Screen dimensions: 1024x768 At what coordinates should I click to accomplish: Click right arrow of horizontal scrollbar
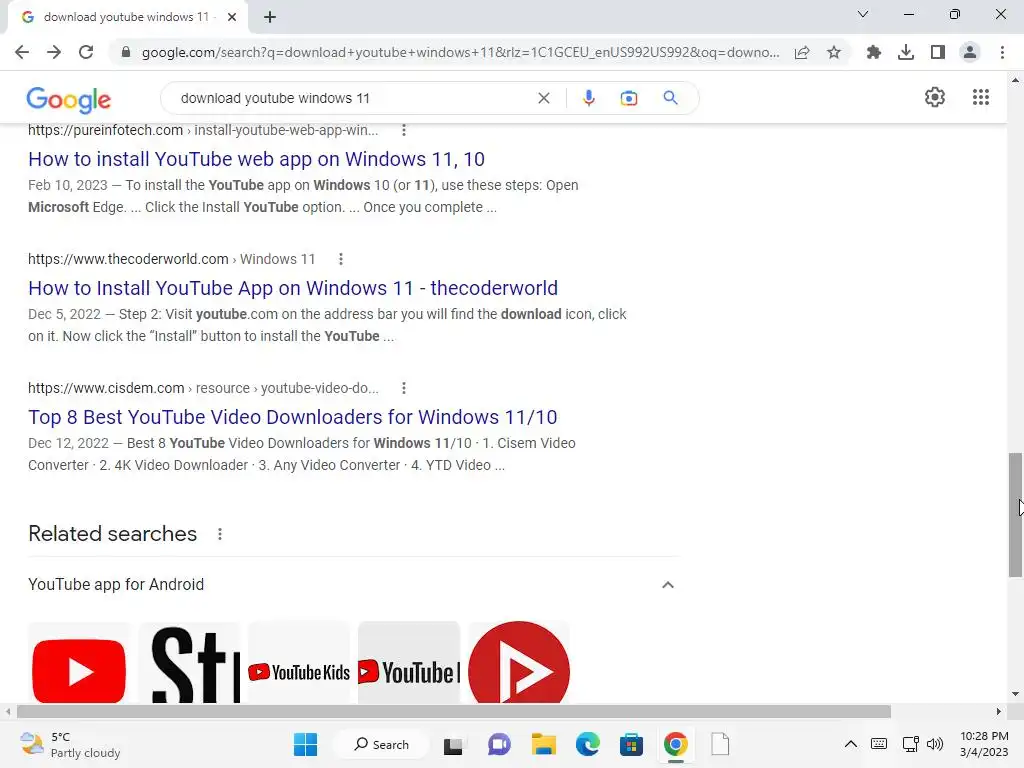tap(999, 711)
